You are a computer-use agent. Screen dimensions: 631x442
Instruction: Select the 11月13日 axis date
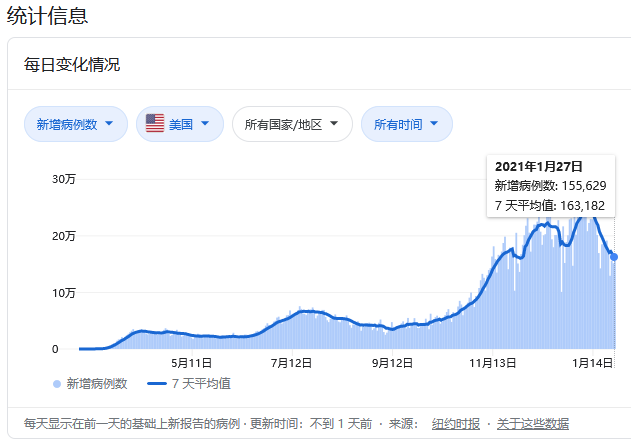click(x=493, y=363)
